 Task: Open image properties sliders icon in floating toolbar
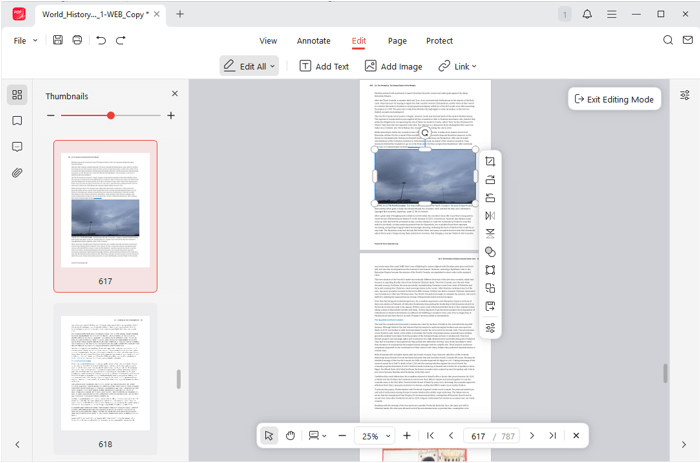tap(490, 328)
